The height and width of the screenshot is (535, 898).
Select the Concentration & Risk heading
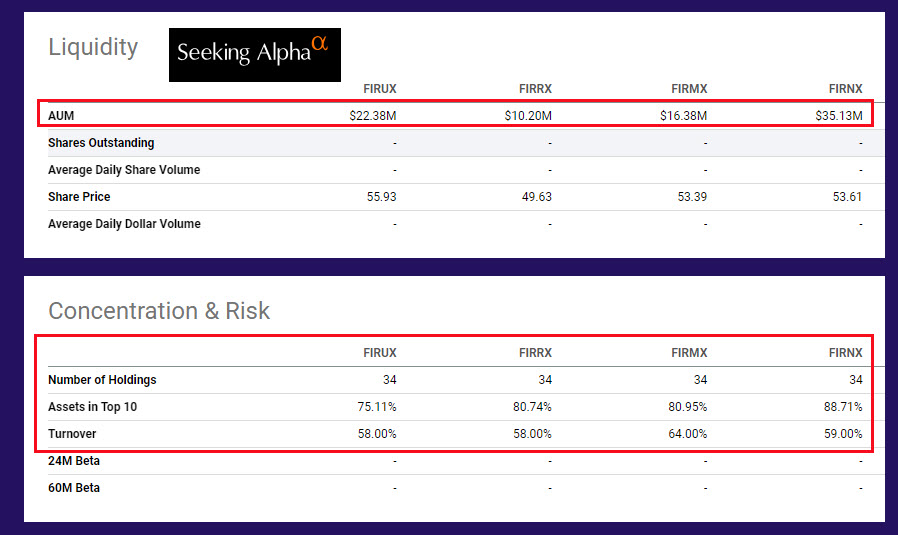pos(159,311)
